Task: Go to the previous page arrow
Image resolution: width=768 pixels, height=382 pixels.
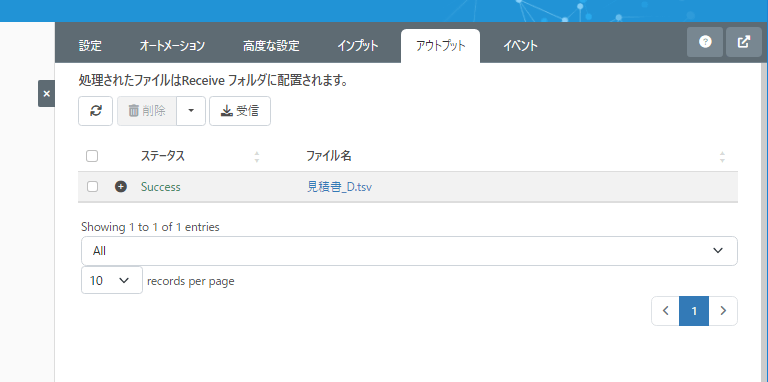Action: click(x=665, y=311)
